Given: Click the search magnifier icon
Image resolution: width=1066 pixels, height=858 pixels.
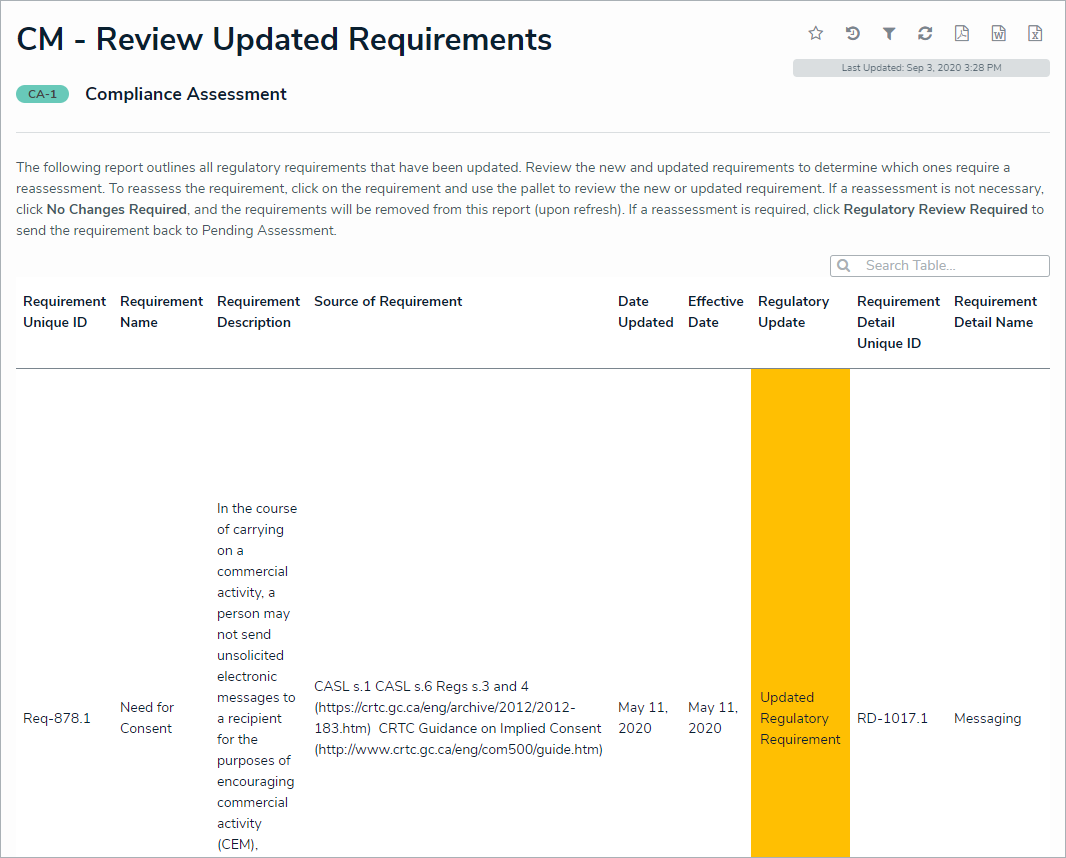Looking at the screenshot, I should tap(843, 266).
